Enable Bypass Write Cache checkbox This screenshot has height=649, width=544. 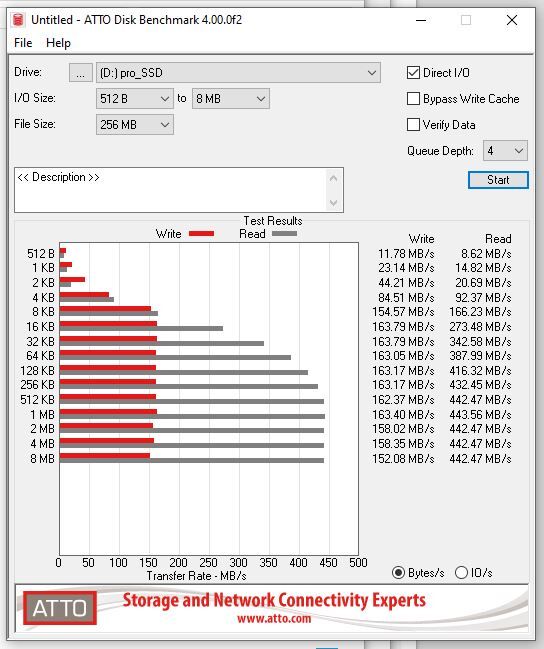pos(413,99)
